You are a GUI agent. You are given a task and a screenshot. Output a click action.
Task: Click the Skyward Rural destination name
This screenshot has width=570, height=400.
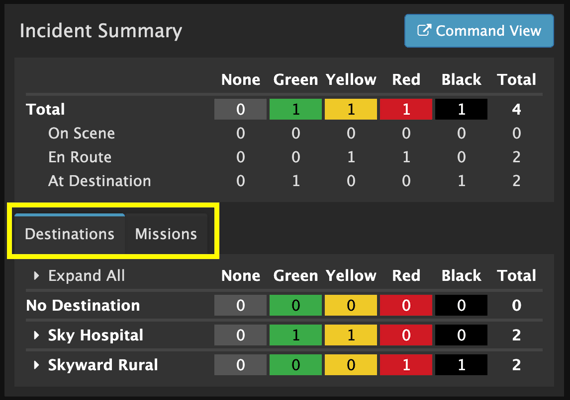(103, 365)
